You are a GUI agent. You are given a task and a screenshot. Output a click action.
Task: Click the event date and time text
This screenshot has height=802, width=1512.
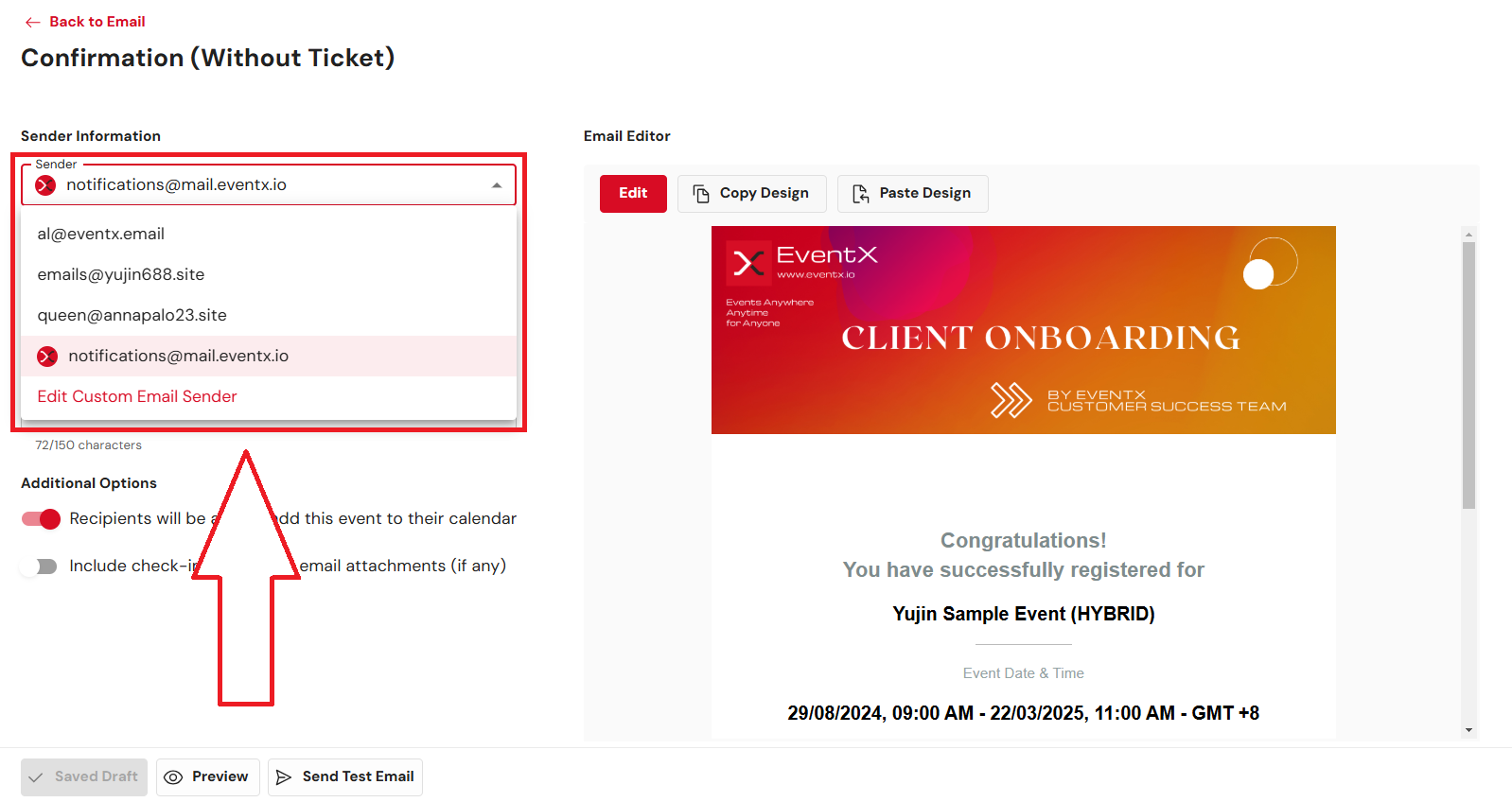coord(1024,713)
